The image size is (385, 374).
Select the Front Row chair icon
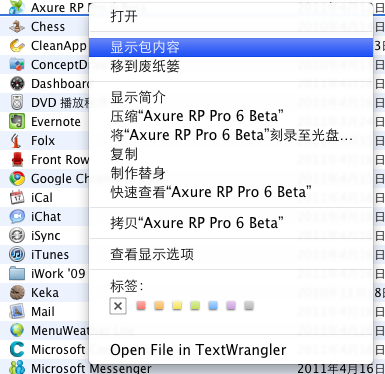tap(17, 160)
